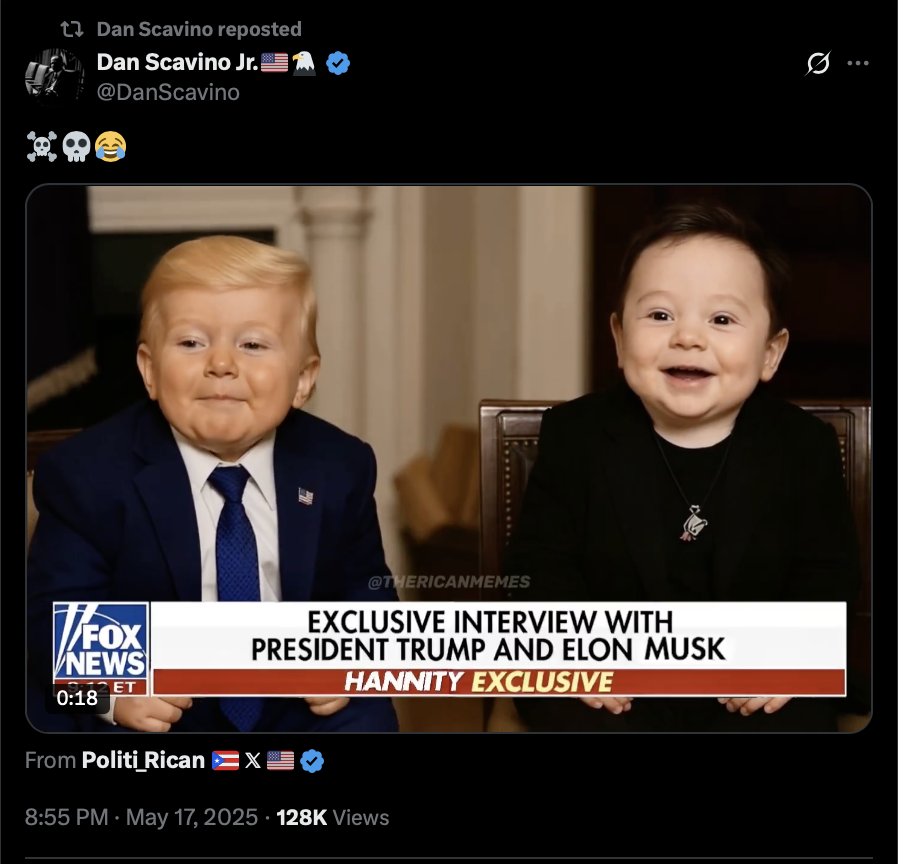Click the 'Dan Scavino reposted' label
Image resolution: width=898 pixels, height=864 pixels.
(199, 29)
